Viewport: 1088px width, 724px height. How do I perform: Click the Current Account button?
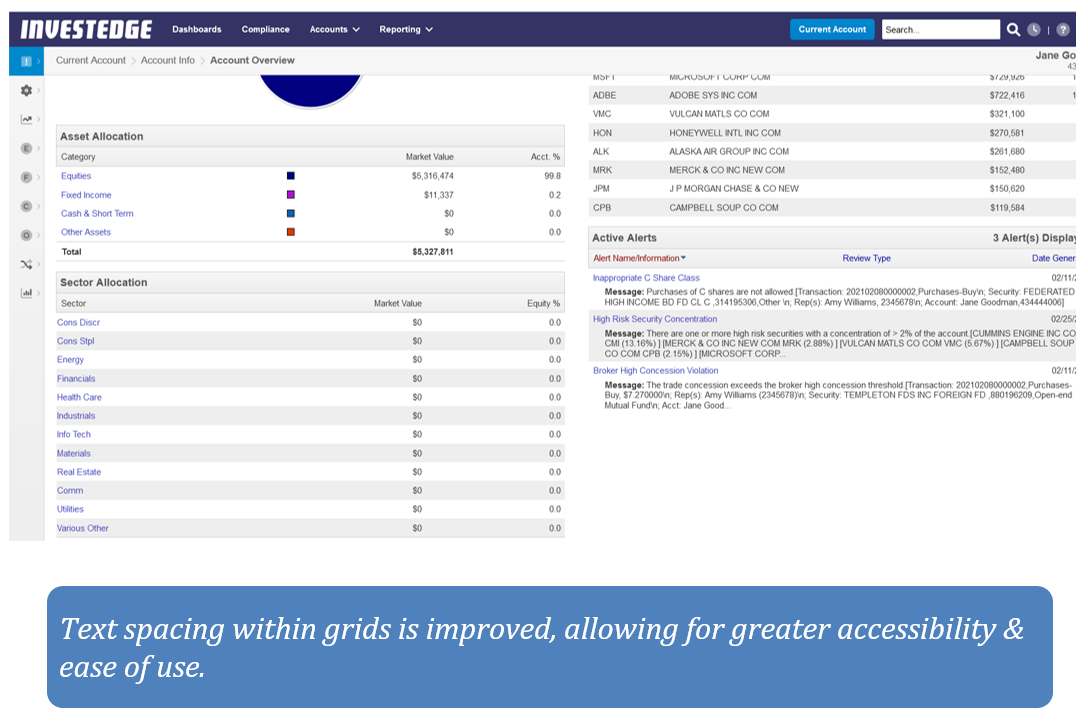(x=832, y=29)
